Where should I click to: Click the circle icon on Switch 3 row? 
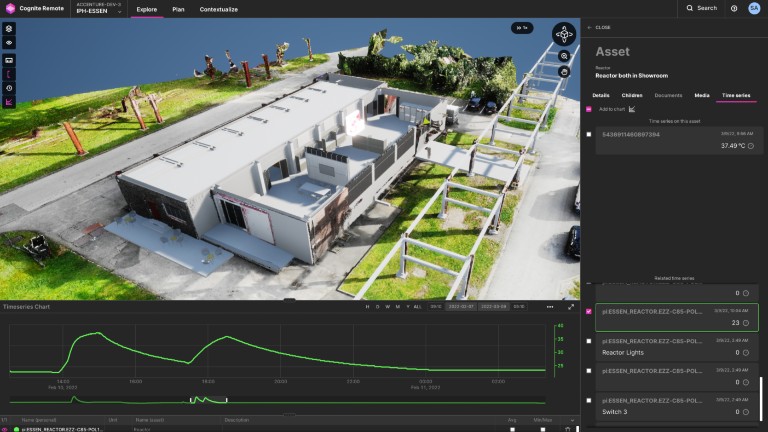point(746,412)
